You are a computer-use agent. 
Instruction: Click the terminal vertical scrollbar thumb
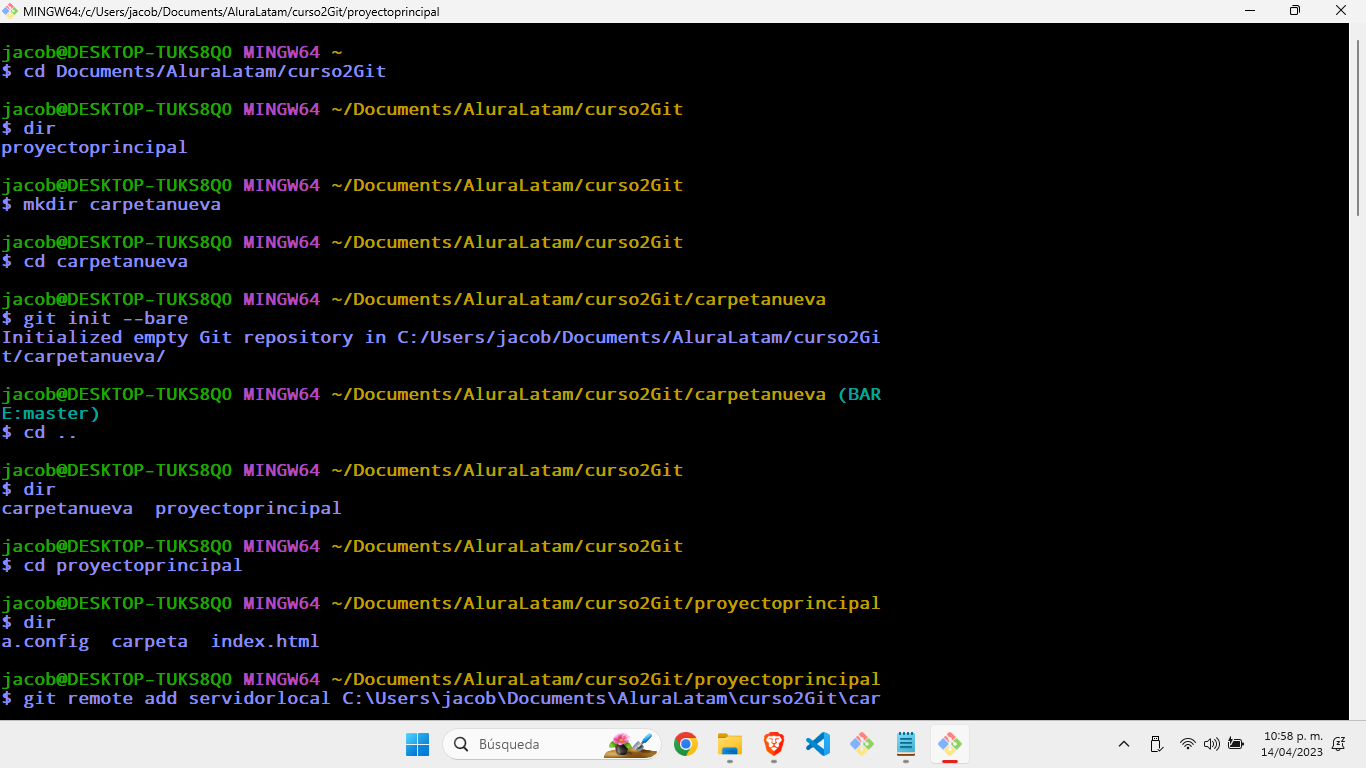tap(1358, 127)
